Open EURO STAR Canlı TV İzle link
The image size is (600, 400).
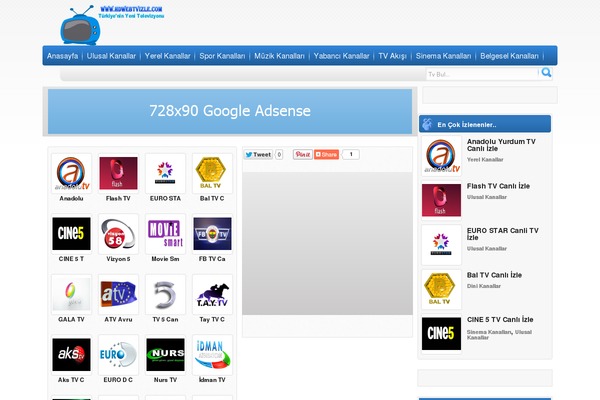click(x=502, y=234)
